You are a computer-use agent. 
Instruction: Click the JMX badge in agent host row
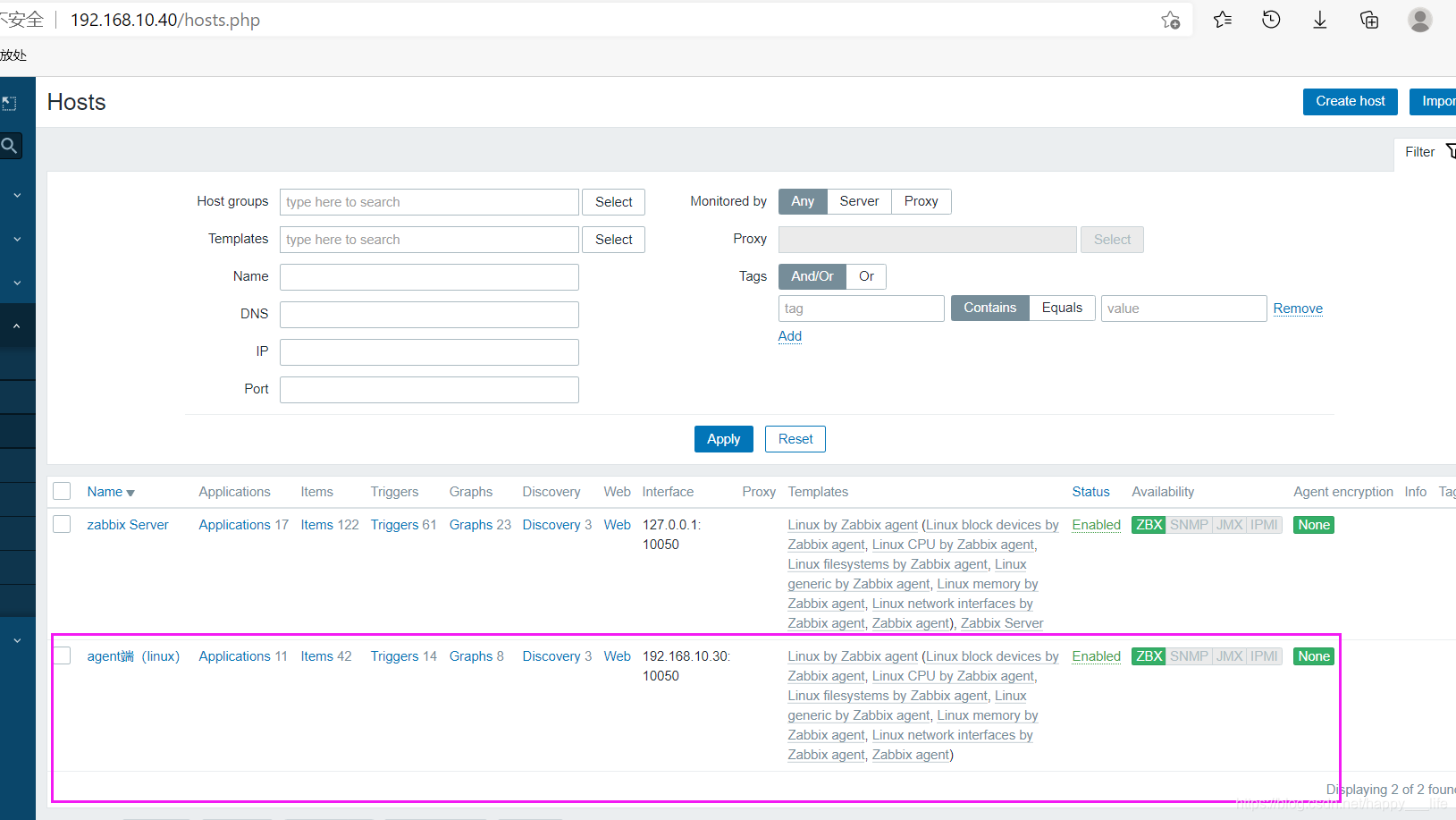click(x=1230, y=656)
